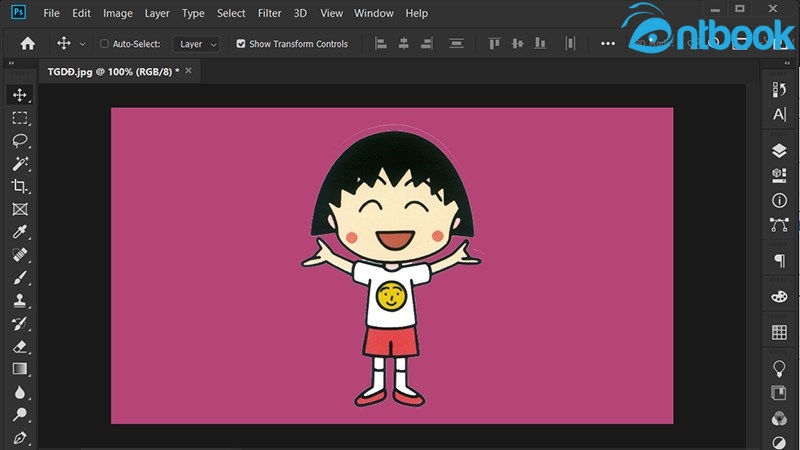The width and height of the screenshot is (800, 450).
Task: Open the Image menu
Action: click(118, 13)
